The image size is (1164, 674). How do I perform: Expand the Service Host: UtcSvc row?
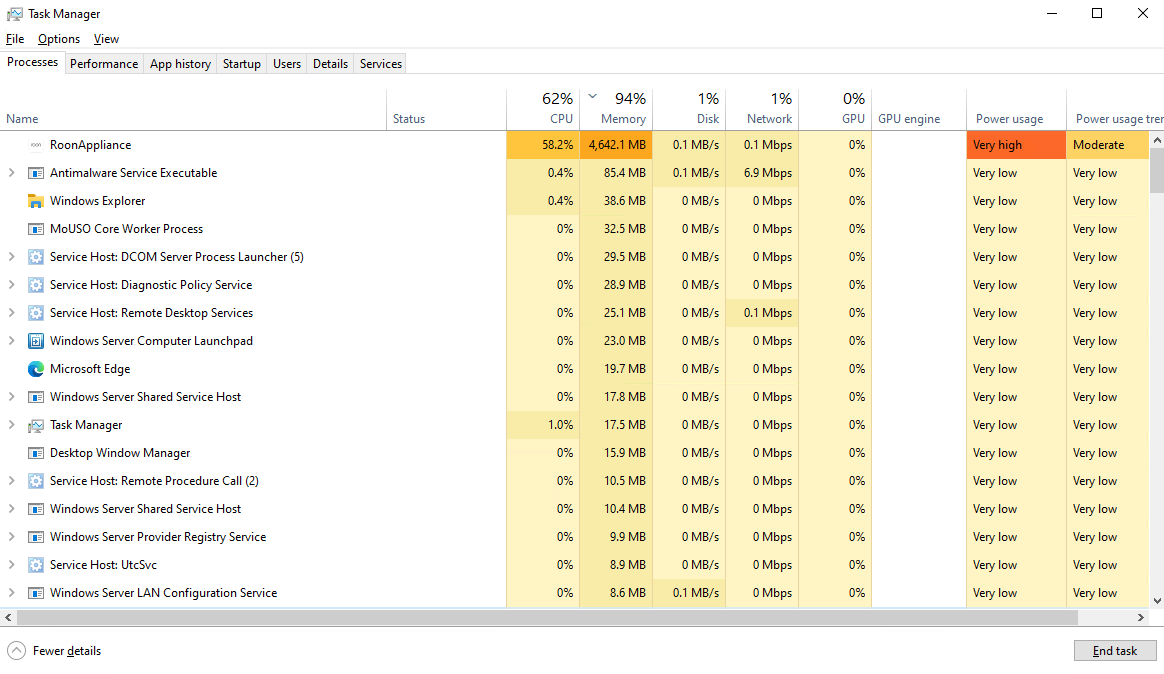11,565
